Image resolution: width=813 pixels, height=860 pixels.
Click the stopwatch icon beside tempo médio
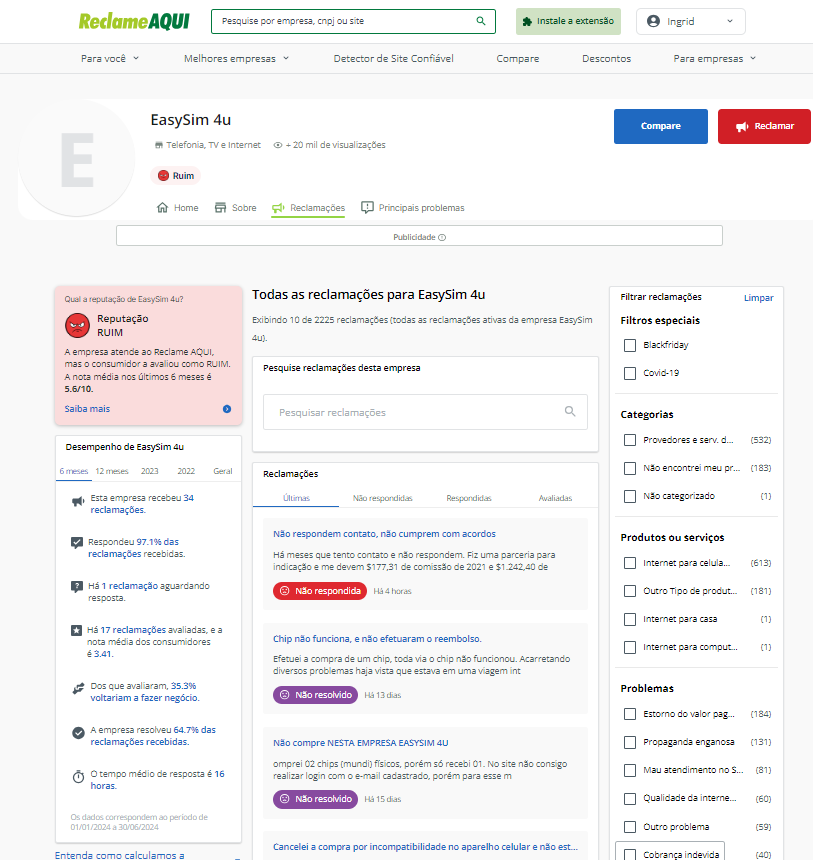[78, 777]
